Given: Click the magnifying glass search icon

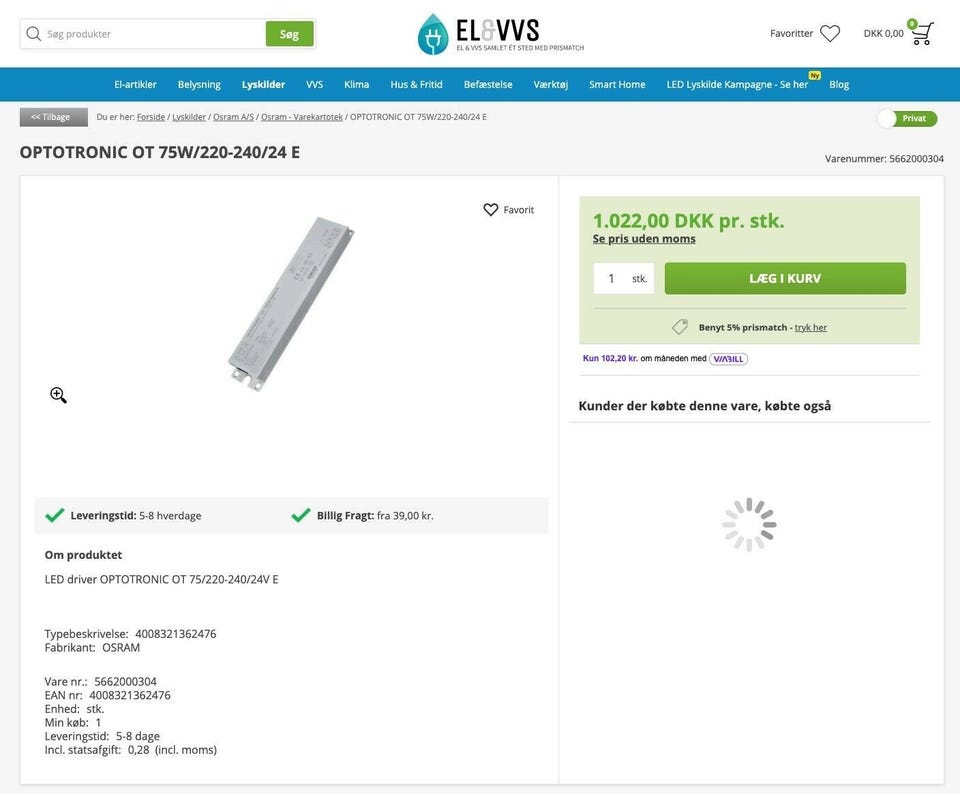Looking at the screenshot, I should pyautogui.click(x=34, y=34).
